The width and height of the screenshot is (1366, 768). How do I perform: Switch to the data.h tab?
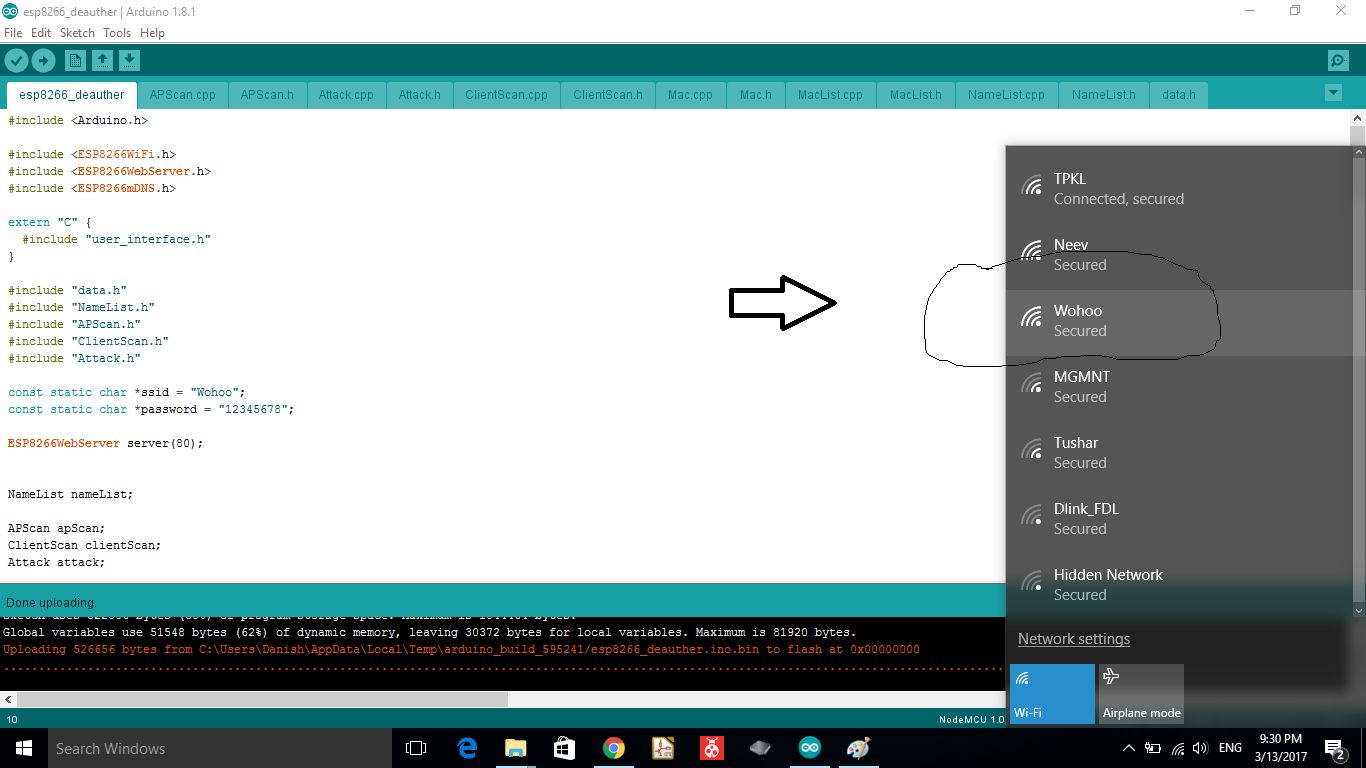(x=1179, y=95)
